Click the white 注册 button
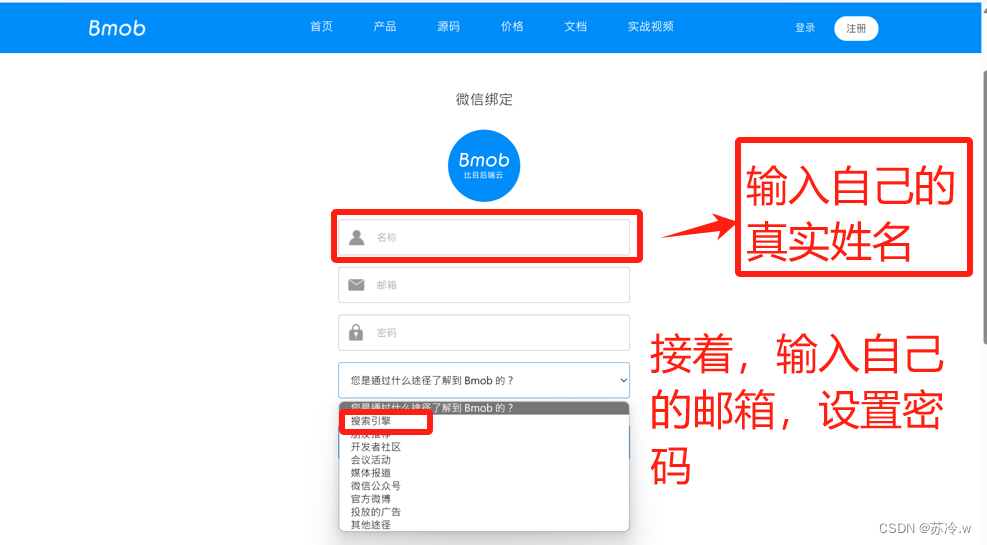This screenshot has width=987, height=545. [856, 28]
